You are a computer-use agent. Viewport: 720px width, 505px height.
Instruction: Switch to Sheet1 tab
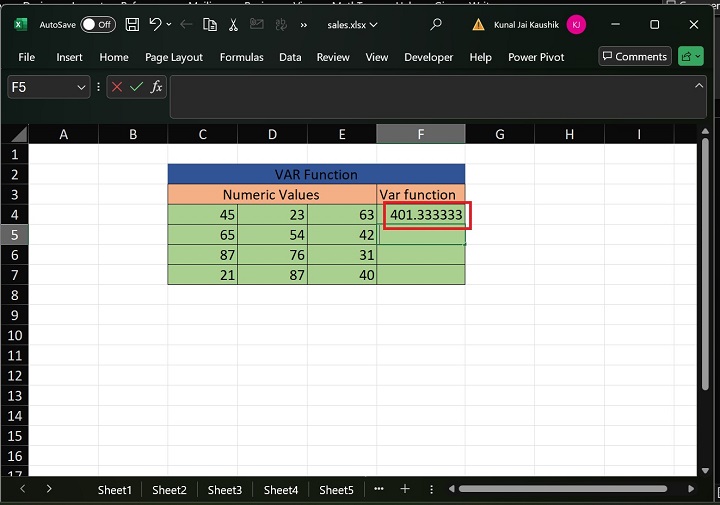[115, 490]
